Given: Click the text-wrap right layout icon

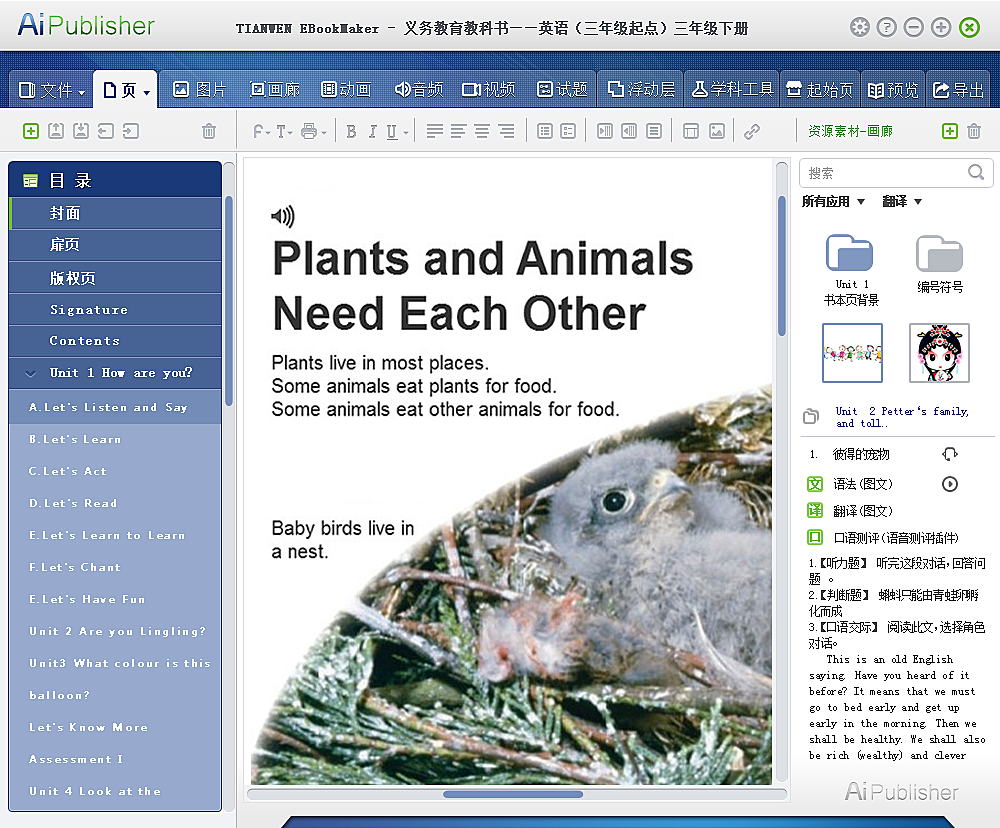Looking at the screenshot, I should (605, 131).
